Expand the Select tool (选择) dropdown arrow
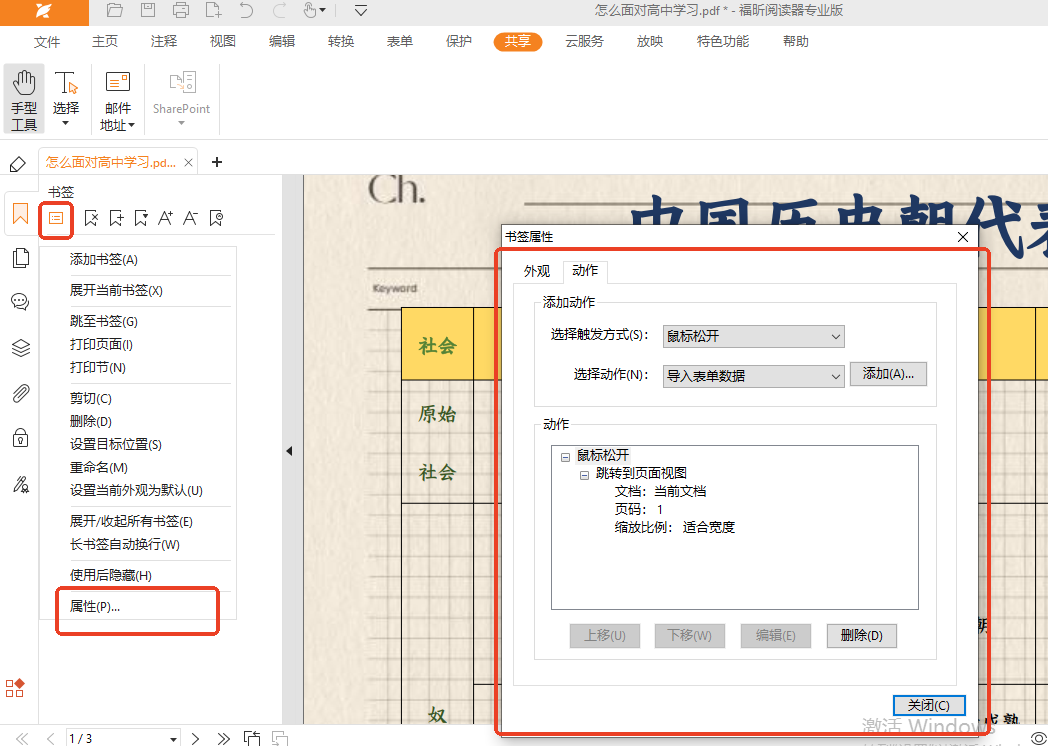The image size is (1048, 746). 66,124
